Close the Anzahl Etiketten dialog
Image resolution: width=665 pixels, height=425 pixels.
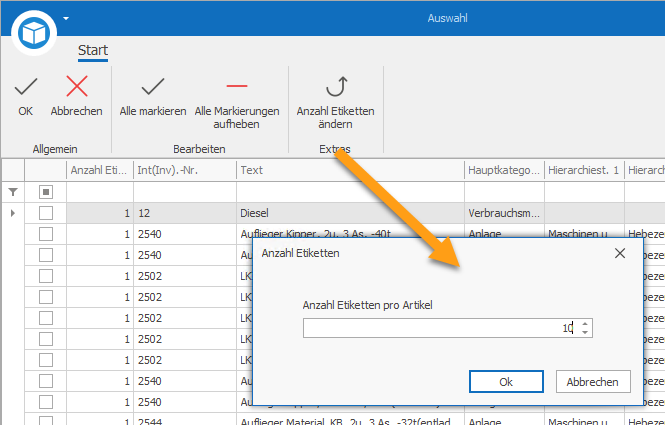[x=620, y=253]
